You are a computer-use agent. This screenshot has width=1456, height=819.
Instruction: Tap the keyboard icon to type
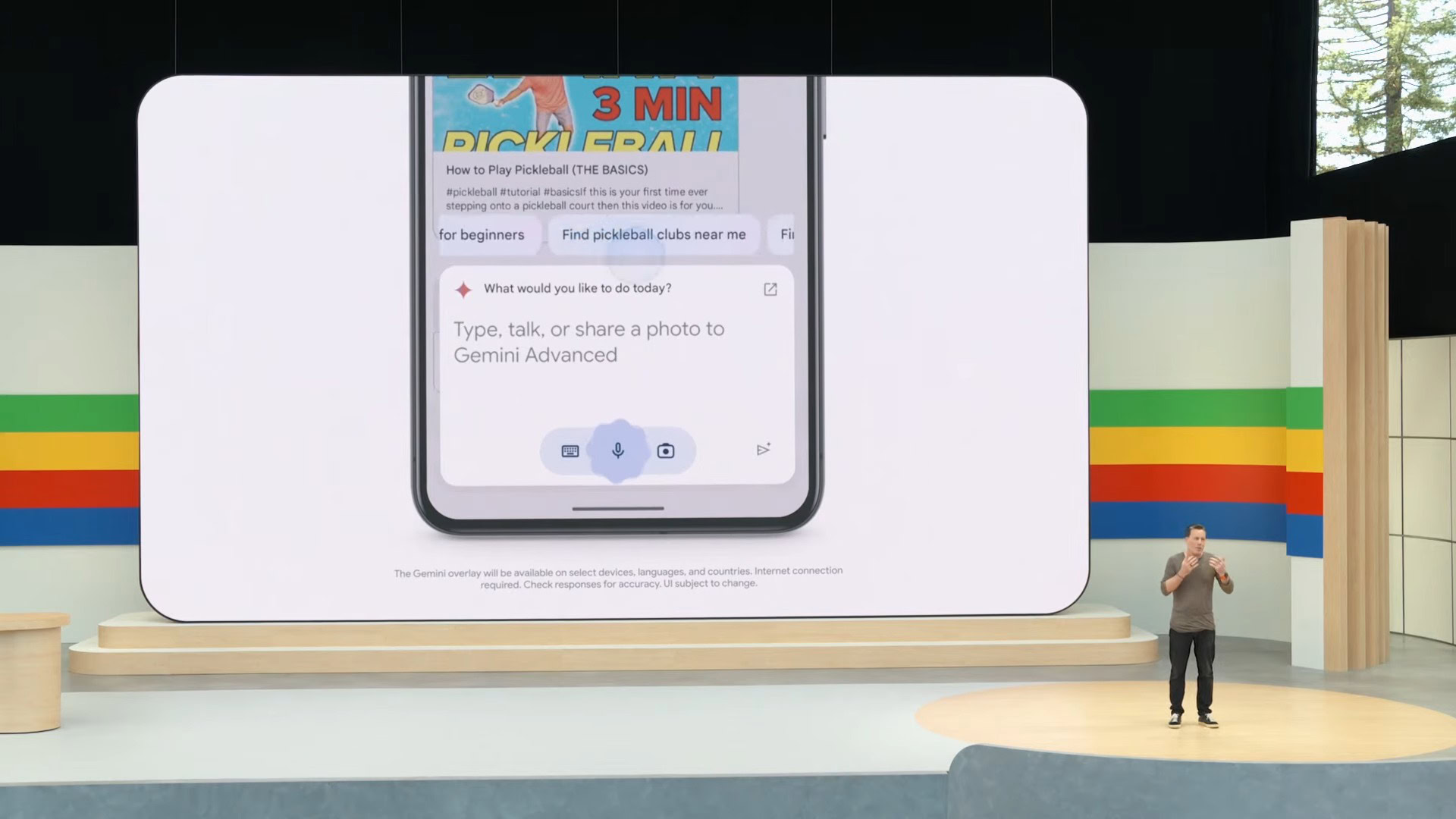click(x=570, y=451)
